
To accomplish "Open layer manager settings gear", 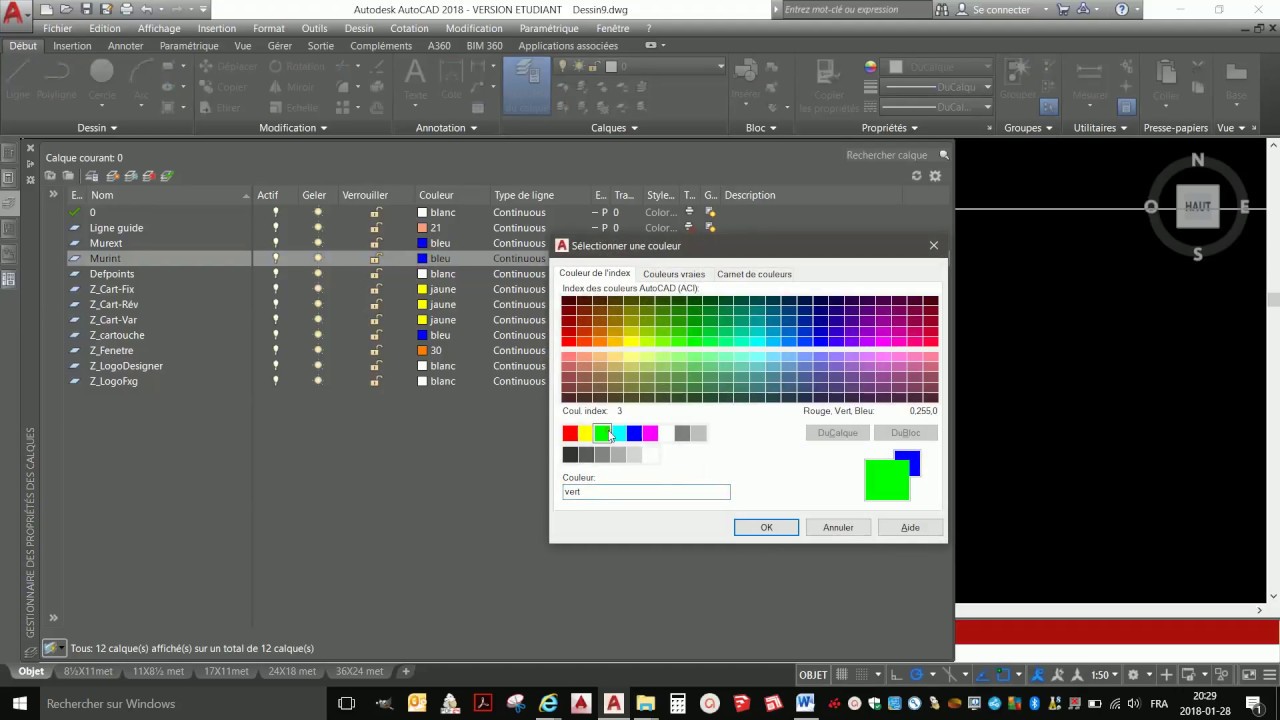I will point(935,176).
